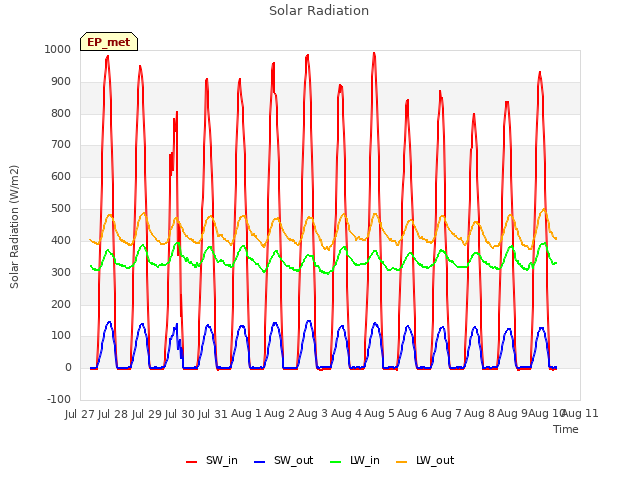The height and width of the screenshot is (480, 640).
Task: Click the red SW_in legend swatch
Action: pyautogui.click(x=191, y=462)
